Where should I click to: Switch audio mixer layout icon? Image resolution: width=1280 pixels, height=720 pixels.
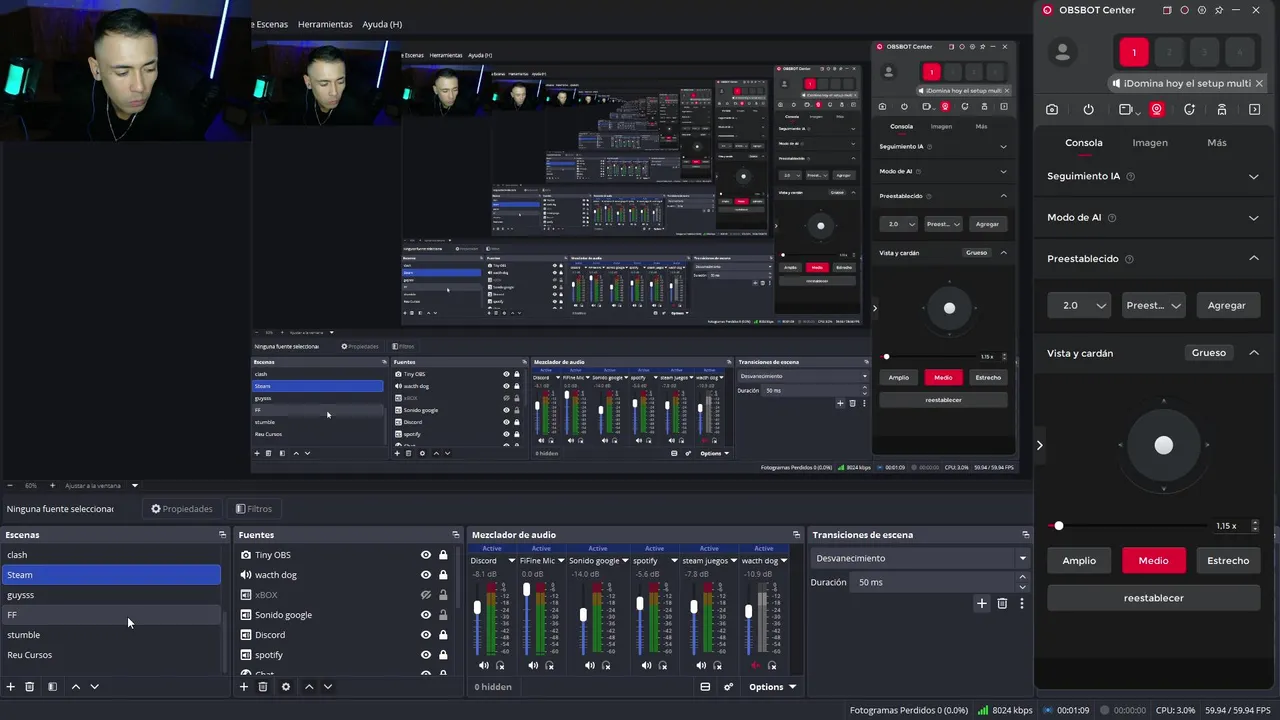(705, 687)
